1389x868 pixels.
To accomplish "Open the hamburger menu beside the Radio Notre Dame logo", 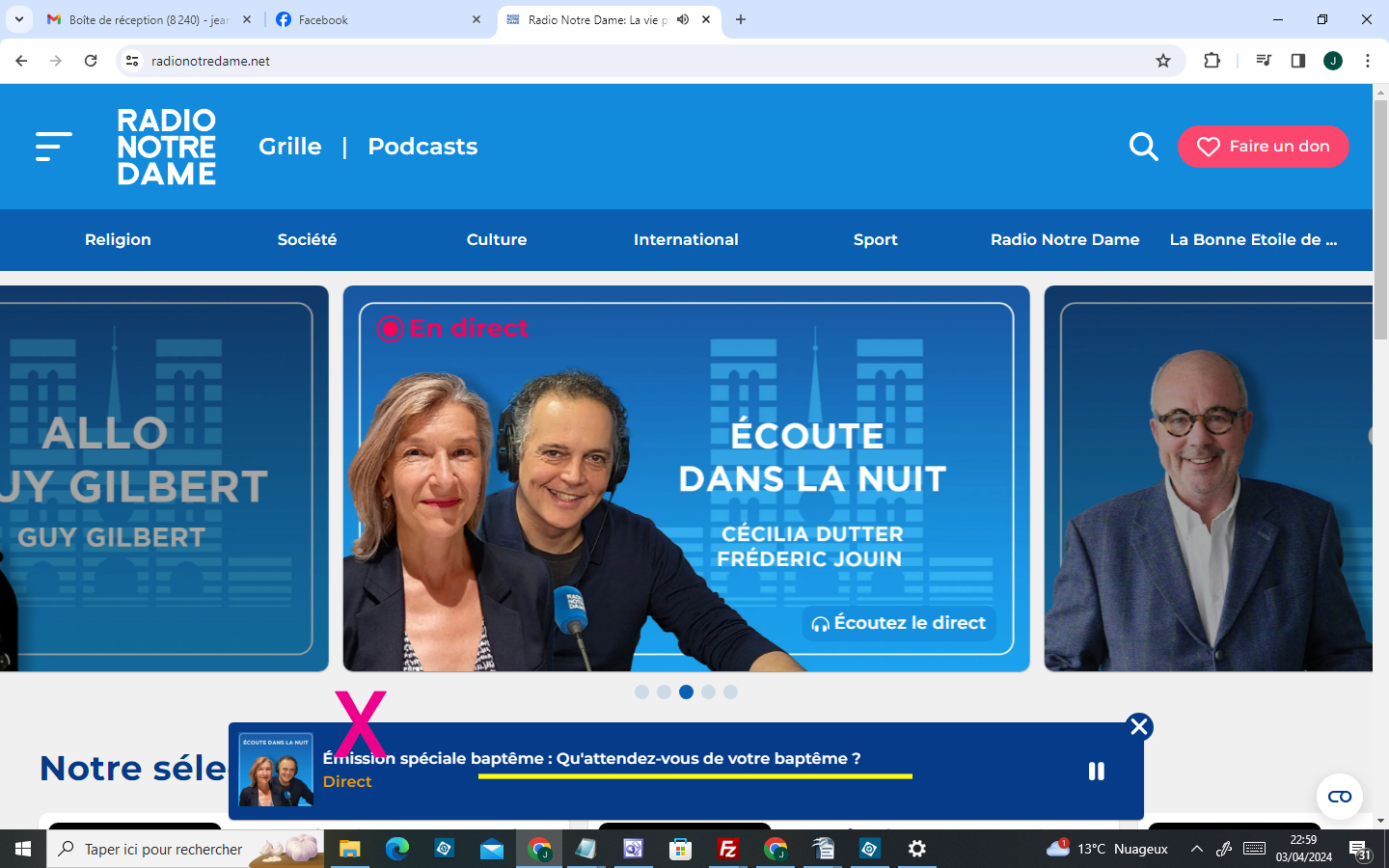I will (54, 147).
